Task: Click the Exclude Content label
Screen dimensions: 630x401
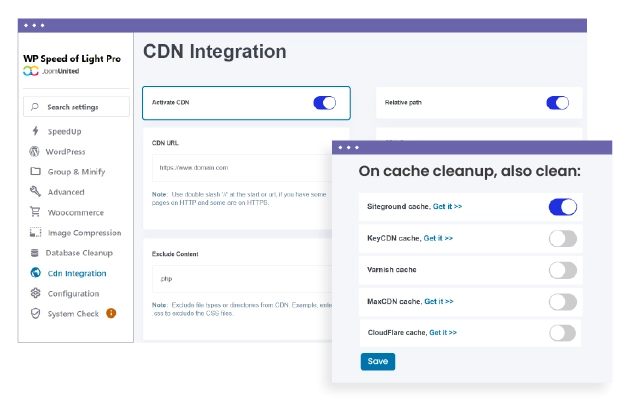Action: [x=175, y=254]
